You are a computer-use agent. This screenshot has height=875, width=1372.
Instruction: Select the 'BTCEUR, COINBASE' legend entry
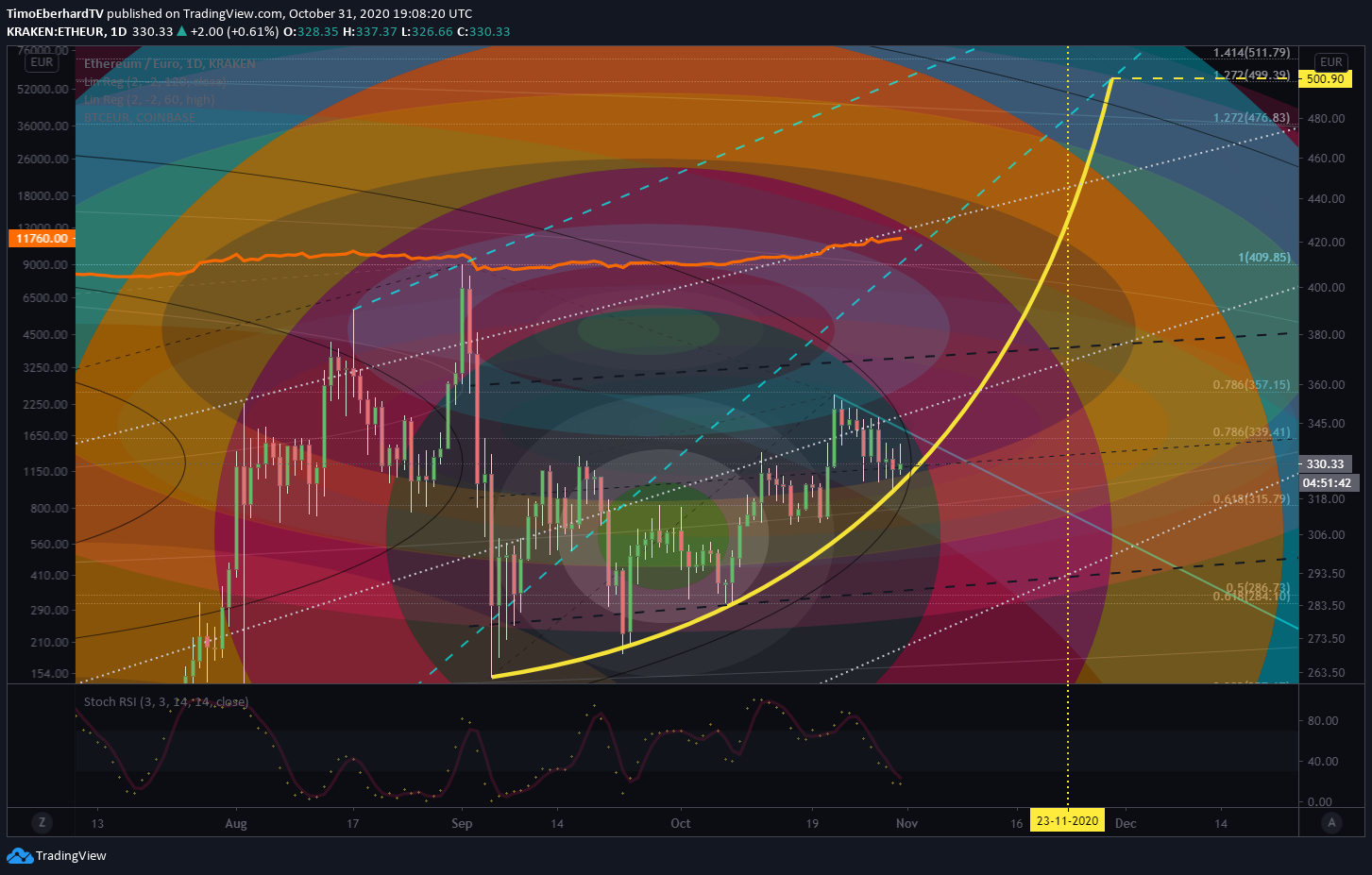[x=140, y=117]
